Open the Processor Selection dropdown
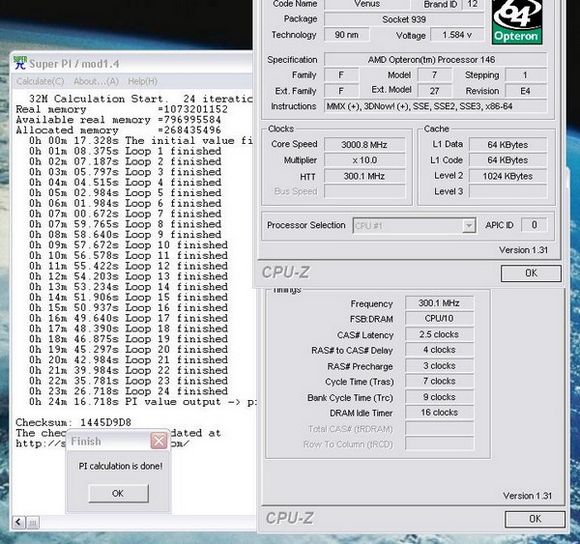This screenshot has width=580, height=544. 414,225
